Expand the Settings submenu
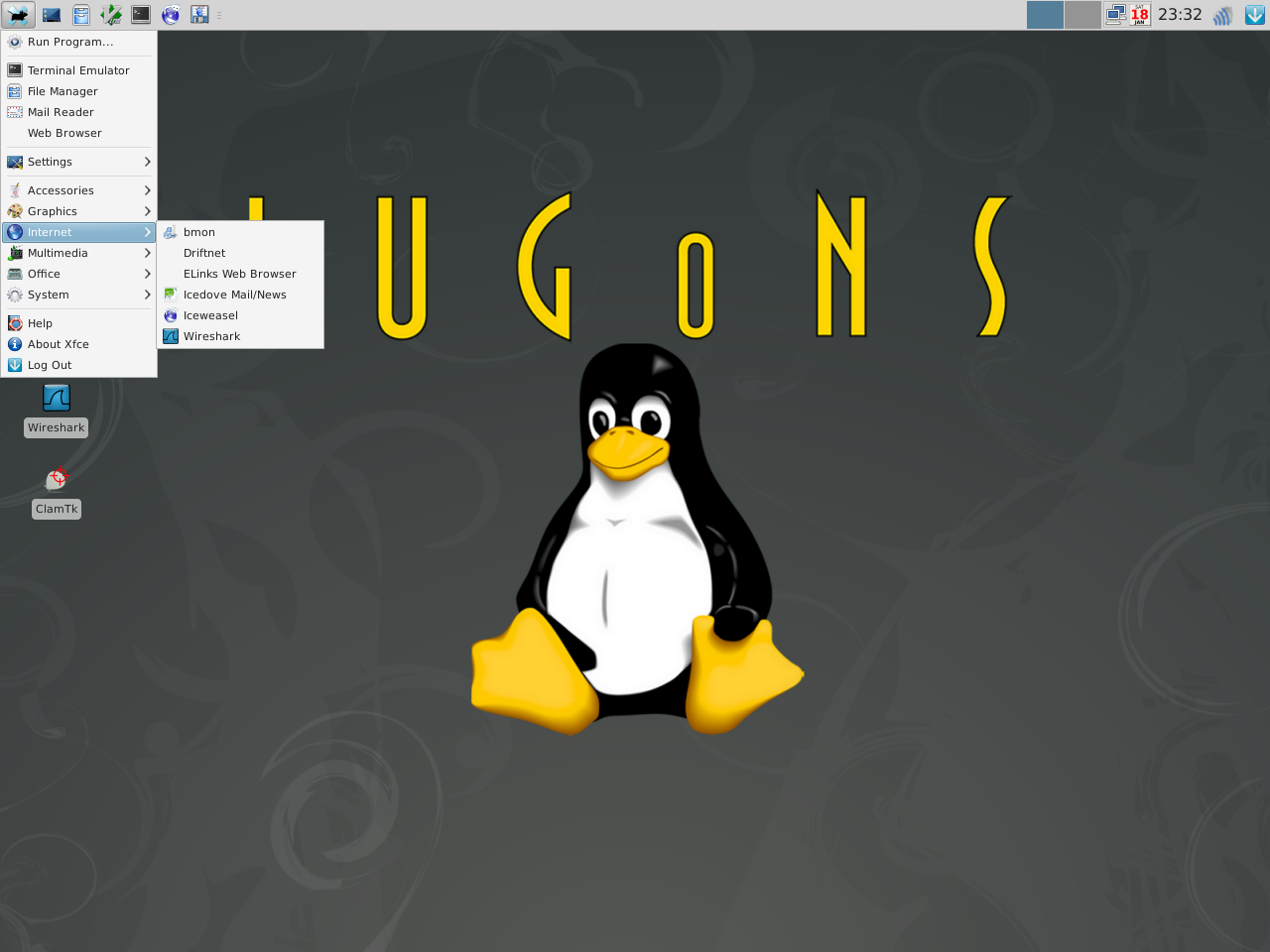 click(x=78, y=162)
